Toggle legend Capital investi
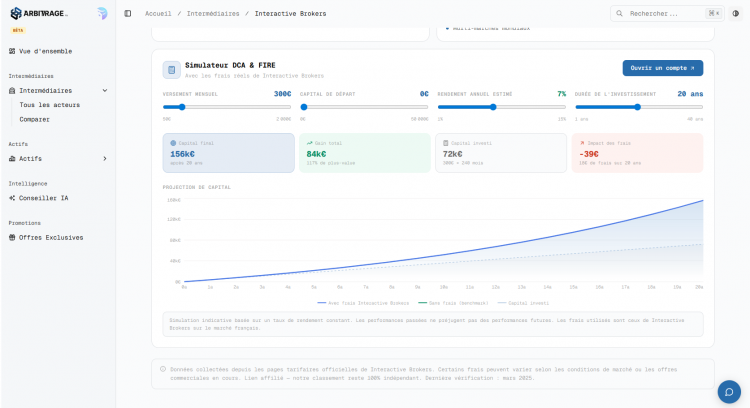 click(523, 303)
